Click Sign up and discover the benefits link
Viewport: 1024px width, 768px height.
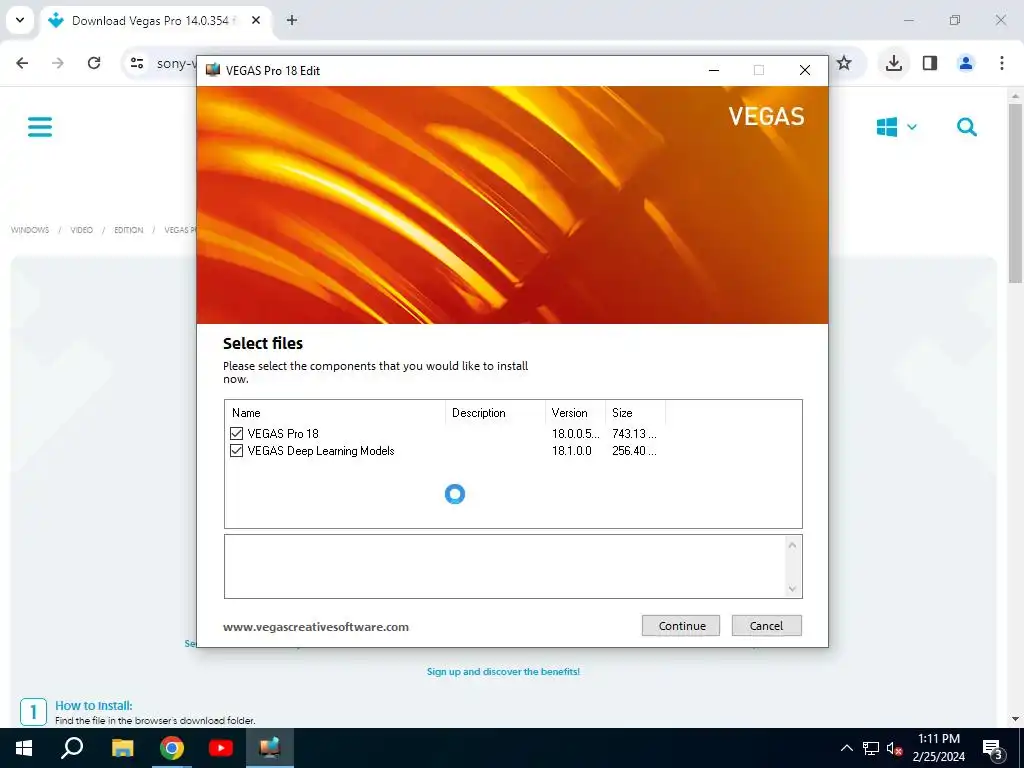click(x=503, y=671)
